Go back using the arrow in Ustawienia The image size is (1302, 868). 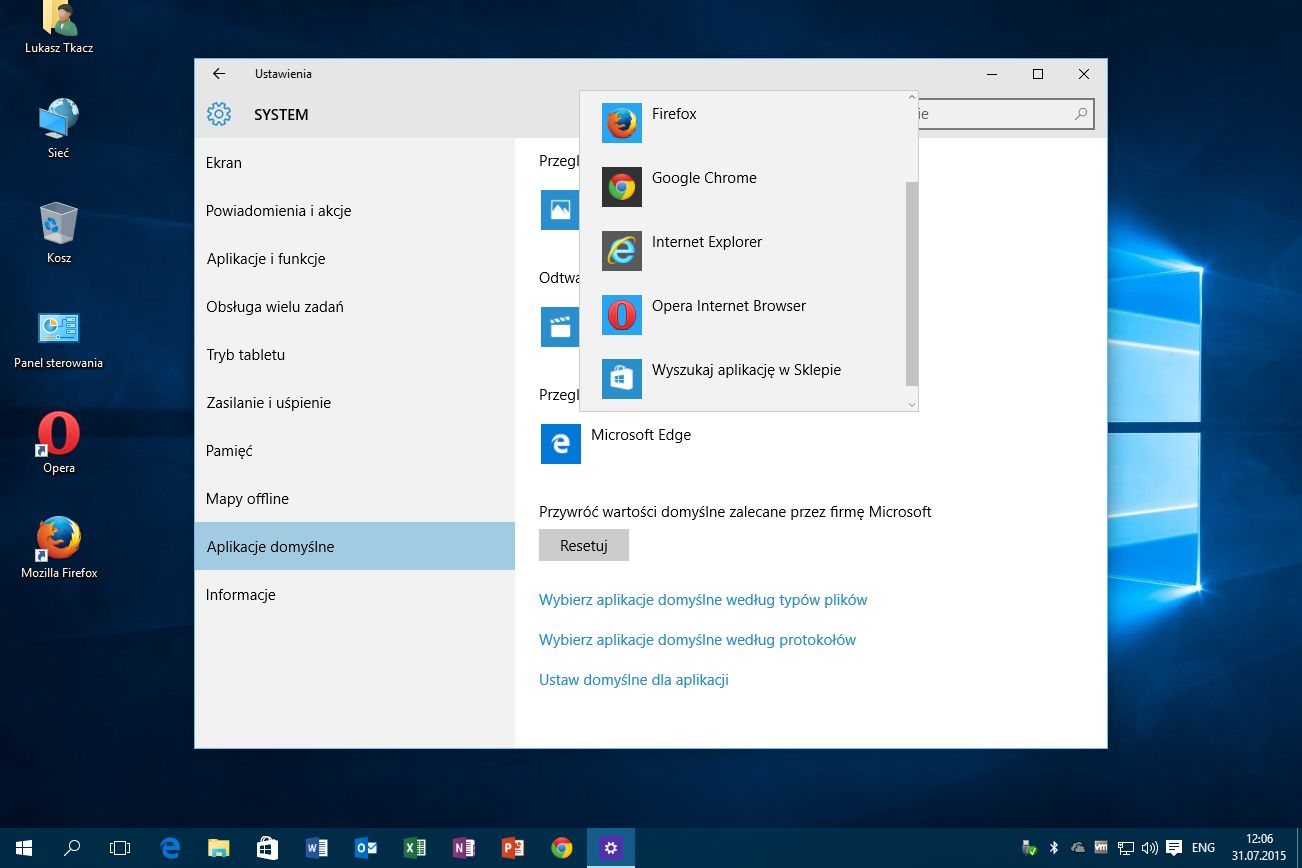point(219,74)
